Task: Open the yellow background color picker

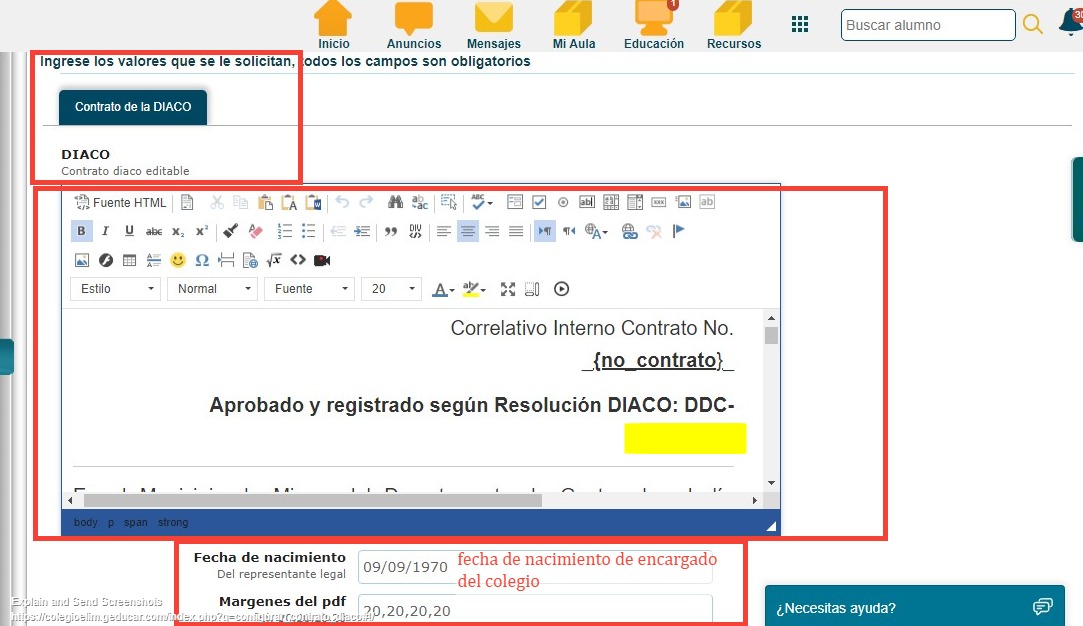Action: pos(475,289)
